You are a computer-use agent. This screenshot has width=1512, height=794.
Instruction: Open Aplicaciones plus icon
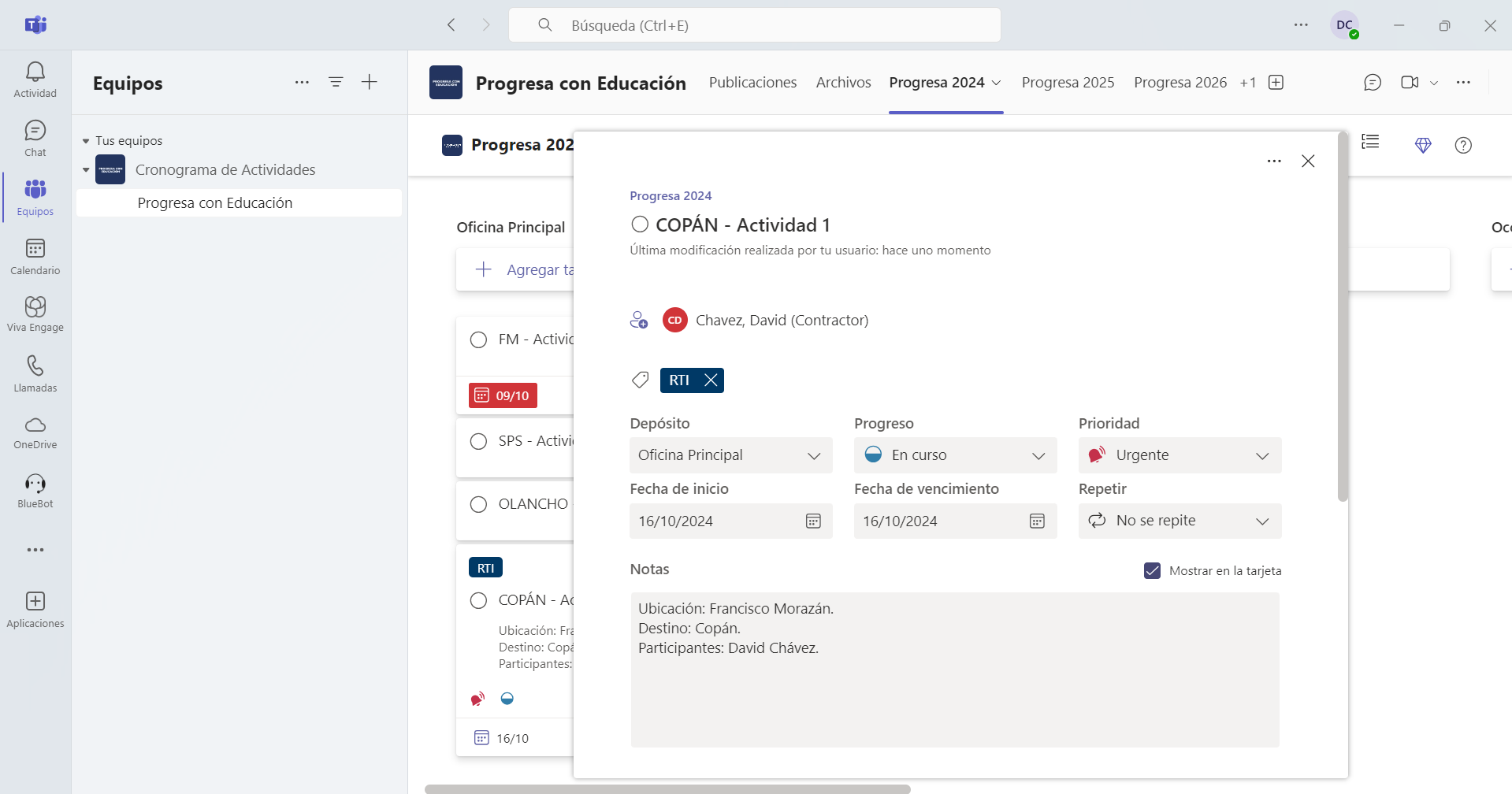click(x=35, y=610)
